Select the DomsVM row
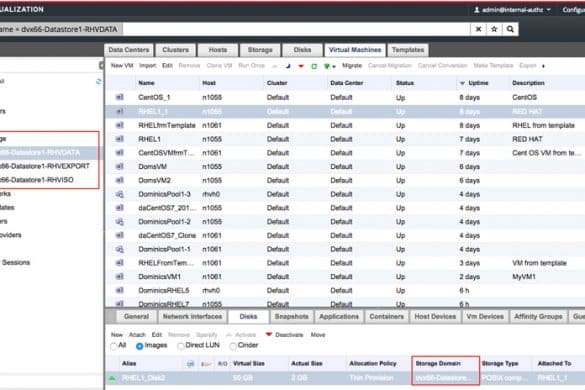 click(345, 166)
